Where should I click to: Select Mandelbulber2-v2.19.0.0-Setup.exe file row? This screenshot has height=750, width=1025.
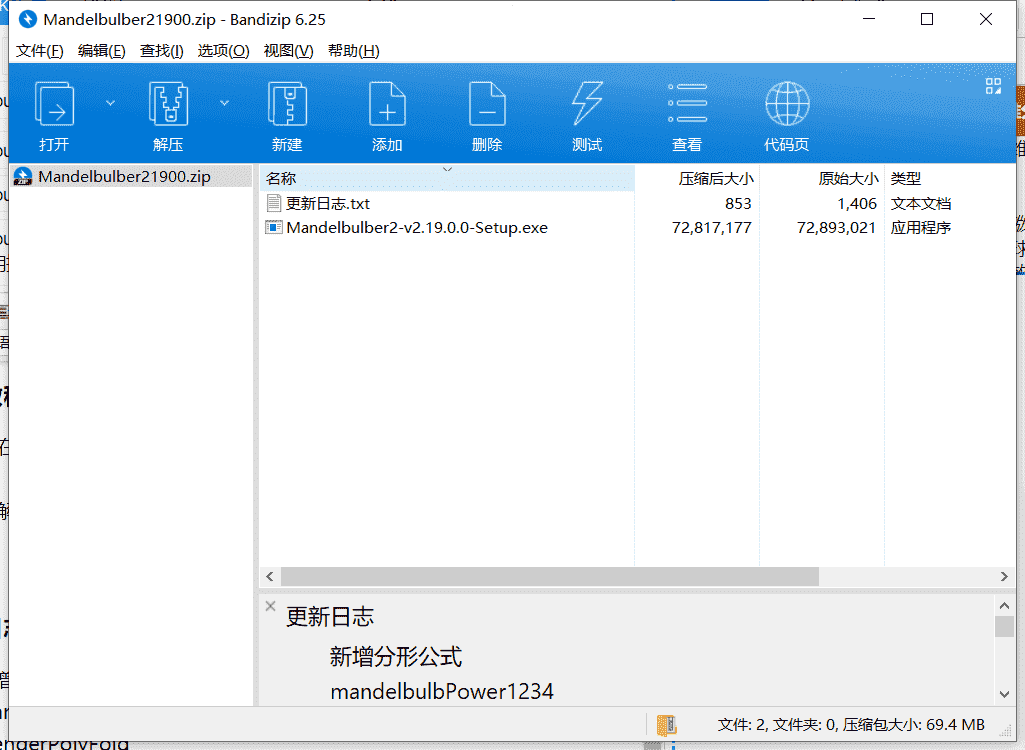point(637,228)
